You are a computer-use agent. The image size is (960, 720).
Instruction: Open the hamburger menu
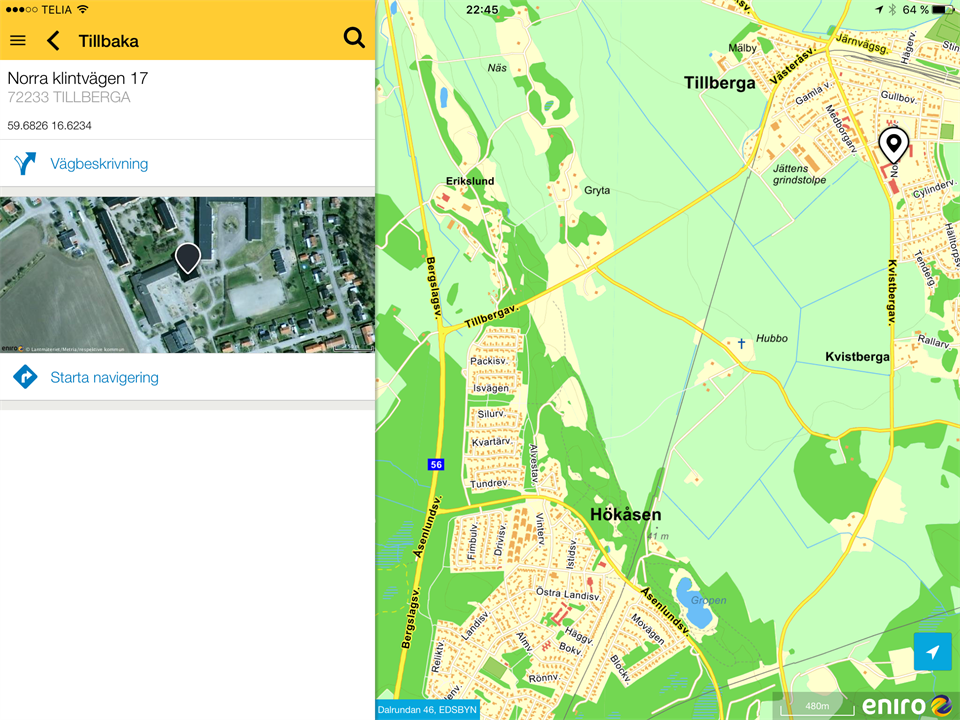(17, 41)
